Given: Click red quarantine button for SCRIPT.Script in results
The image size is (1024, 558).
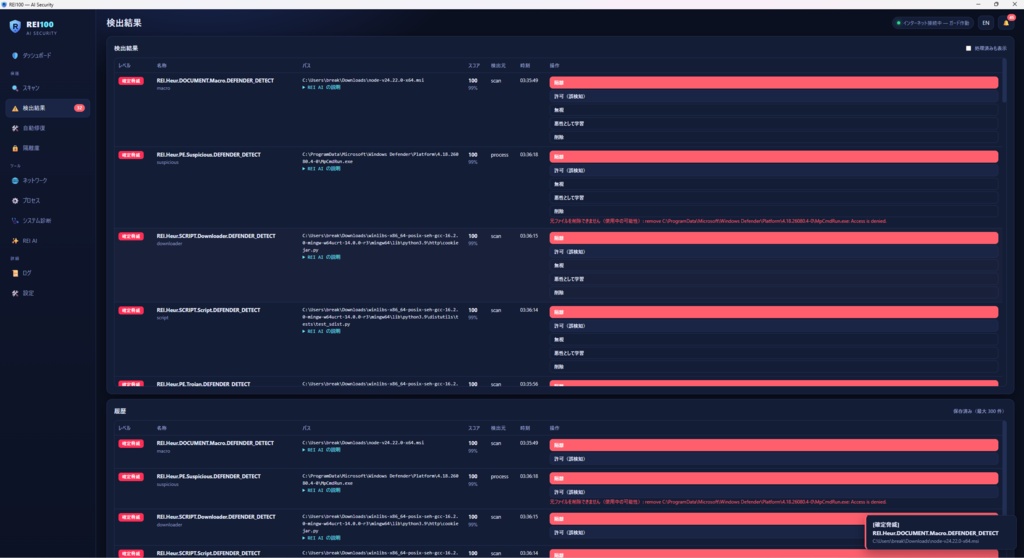Looking at the screenshot, I should pyautogui.click(x=773, y=312).
